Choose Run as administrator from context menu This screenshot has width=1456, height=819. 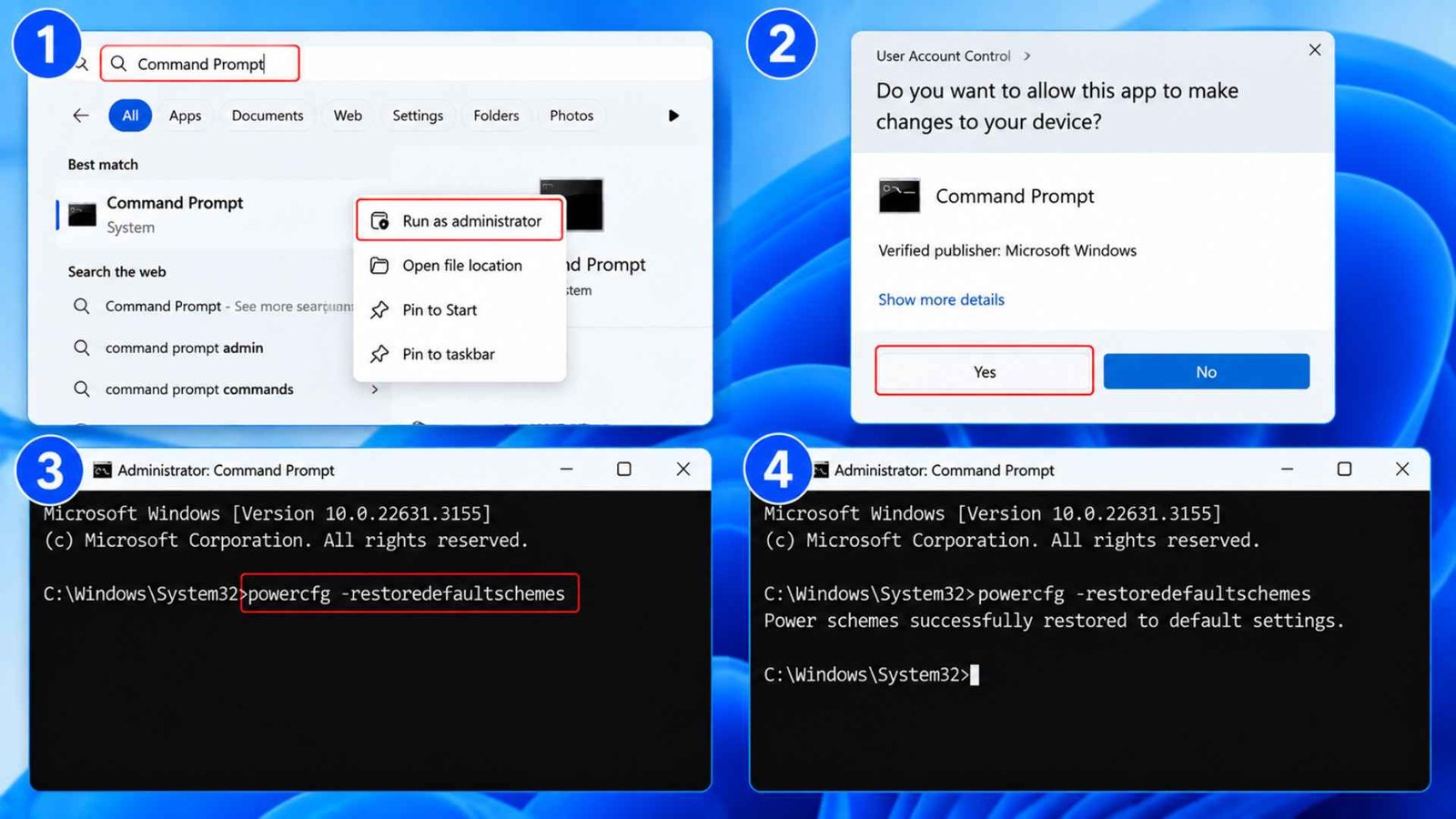[460, 220]
